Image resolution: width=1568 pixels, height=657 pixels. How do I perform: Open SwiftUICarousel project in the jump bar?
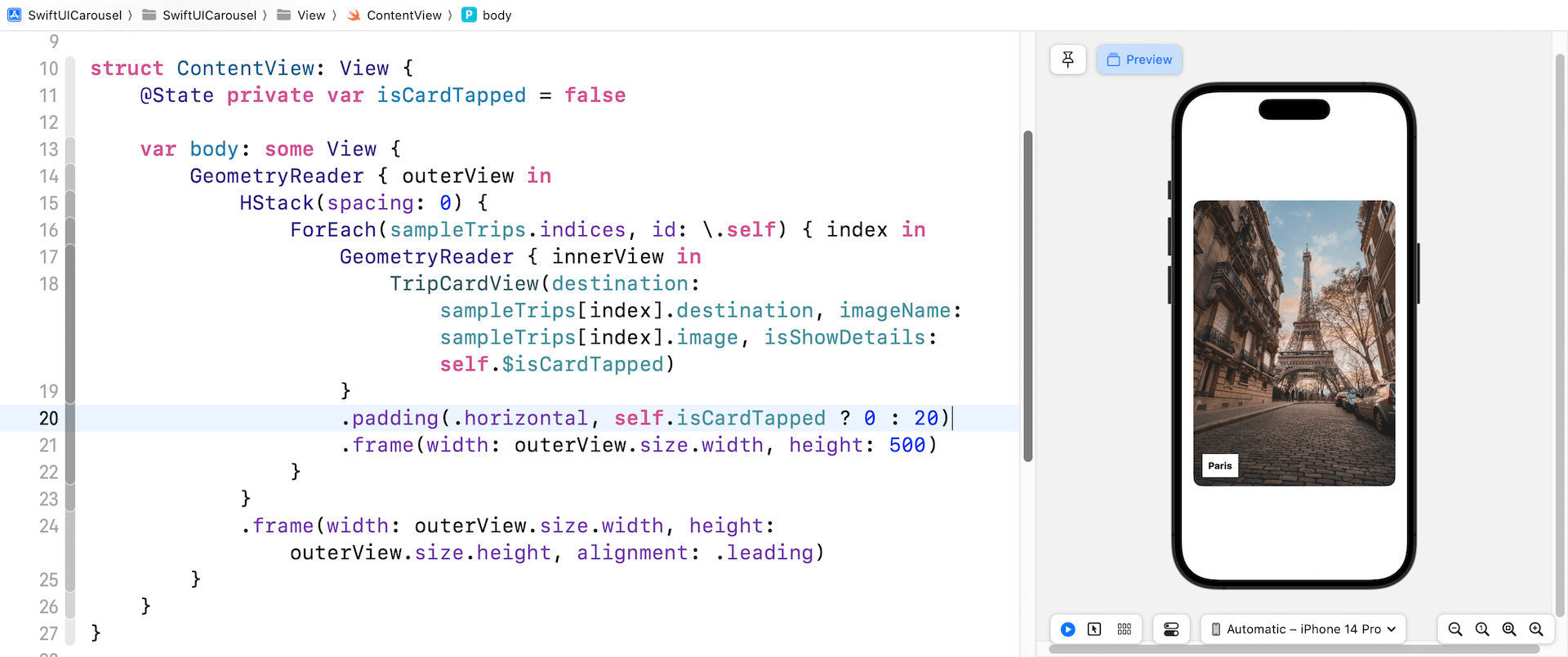(x=74, y=15)
